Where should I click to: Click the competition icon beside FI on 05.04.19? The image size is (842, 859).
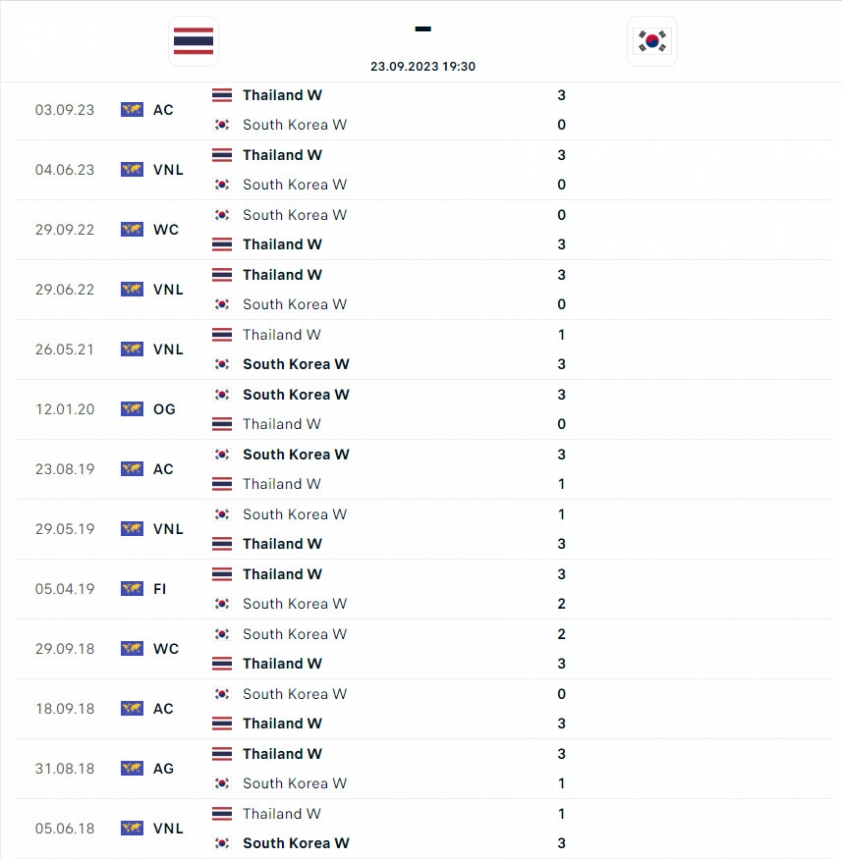132,589
